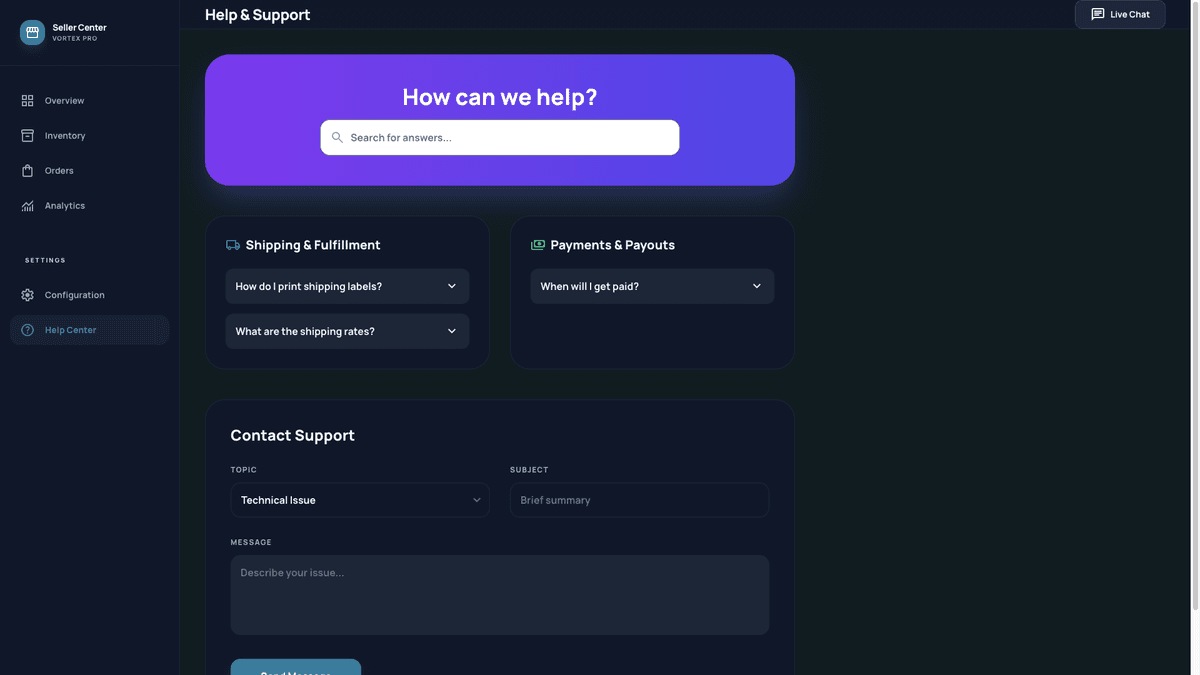Open Live Chat
Screen dimensions: 1200x675
[x=1120, y=14]
